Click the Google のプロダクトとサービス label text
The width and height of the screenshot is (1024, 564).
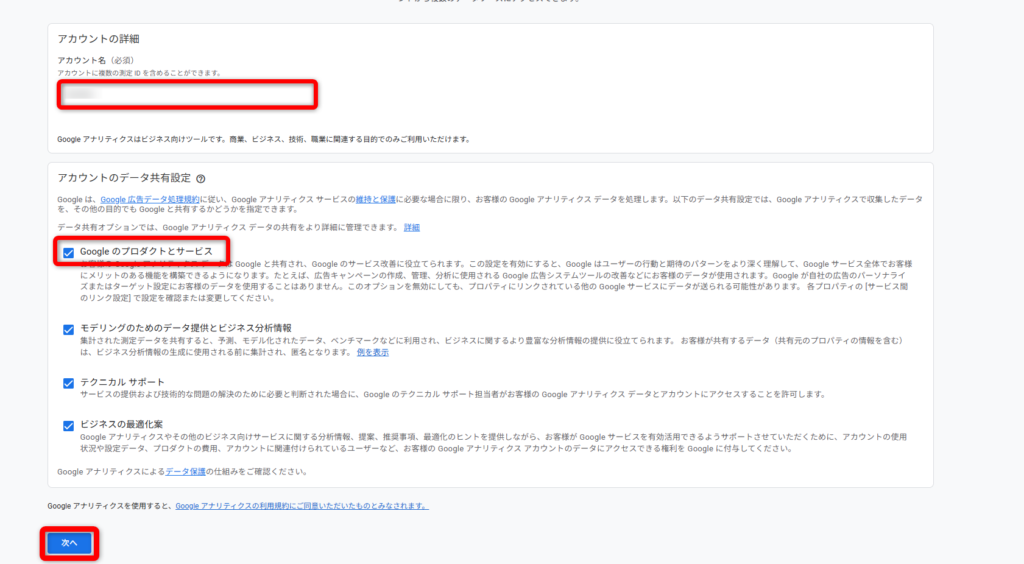point(146,251)
